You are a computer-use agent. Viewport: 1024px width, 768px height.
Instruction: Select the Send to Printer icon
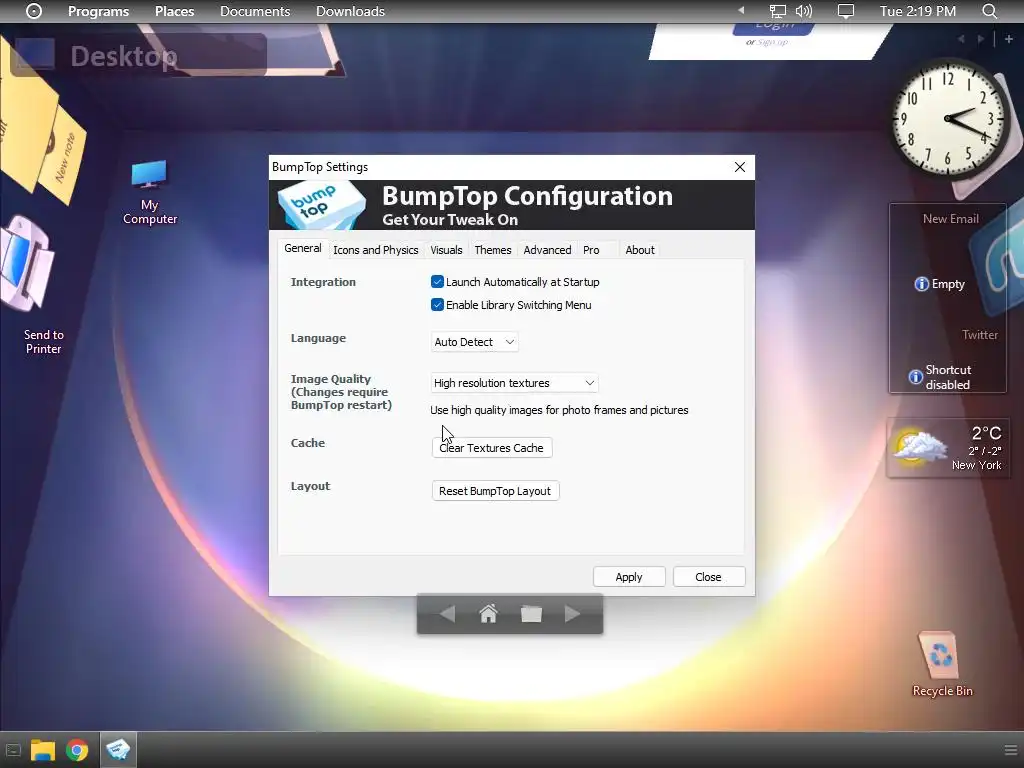click(33, 285)
